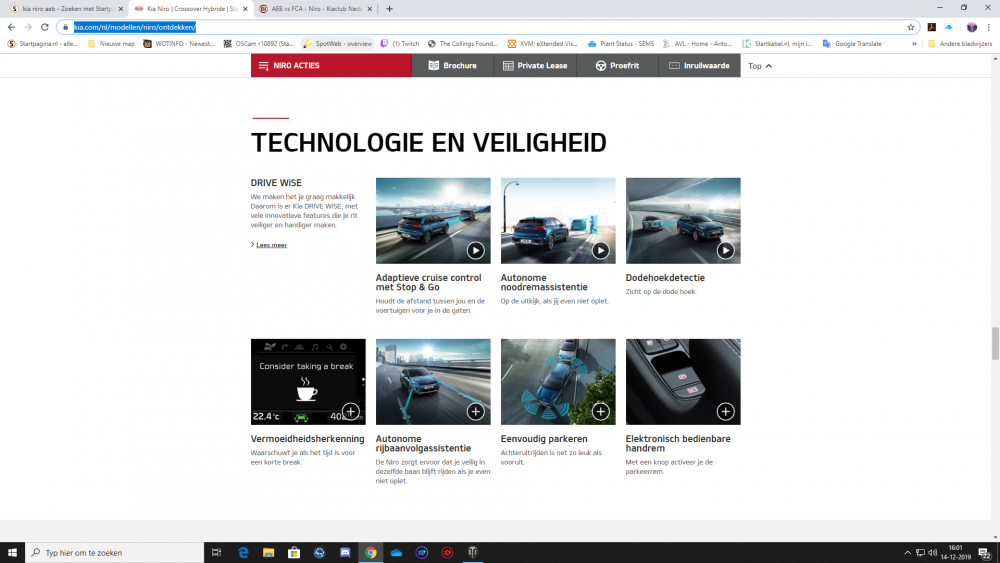1000x563 pixels.
Task: Expand the Vermoeidheidsherkenning plus icon
Action: point(350,411)
